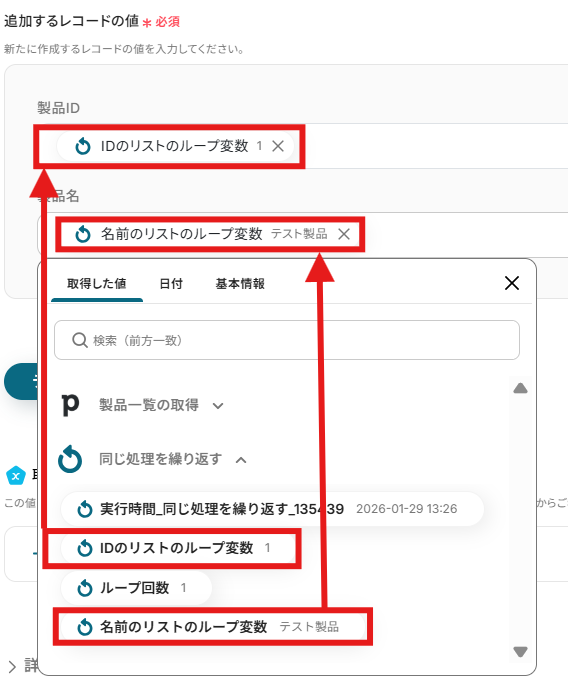
Task: Click the 2026-01-29 13:26 timestamp text
Action: 407,509
